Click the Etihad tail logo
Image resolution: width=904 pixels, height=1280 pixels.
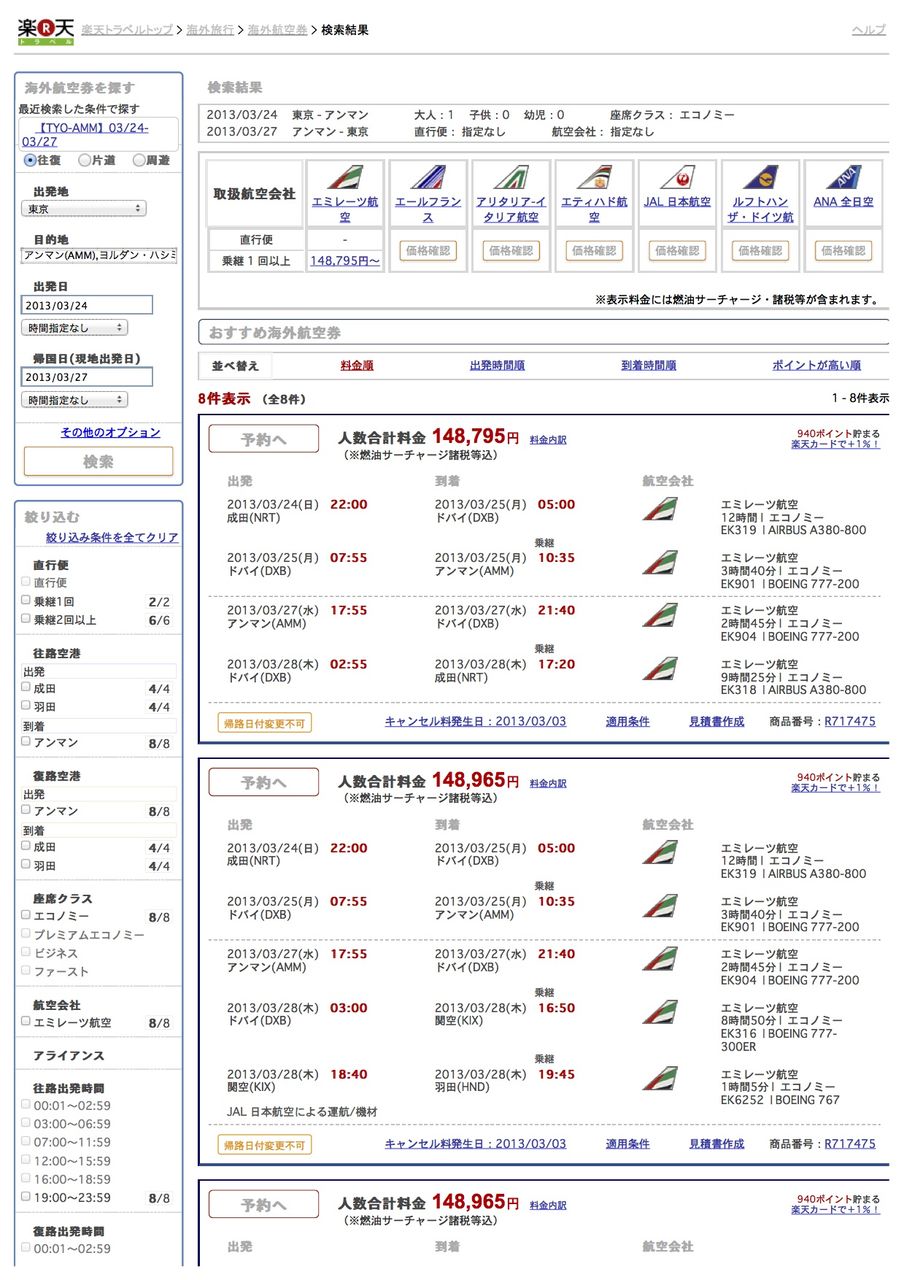tap(594, 179)
